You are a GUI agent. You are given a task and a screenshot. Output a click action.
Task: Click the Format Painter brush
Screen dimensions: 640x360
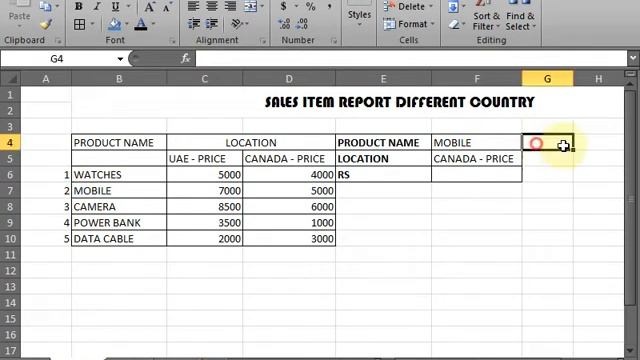[x=46, y=24]
